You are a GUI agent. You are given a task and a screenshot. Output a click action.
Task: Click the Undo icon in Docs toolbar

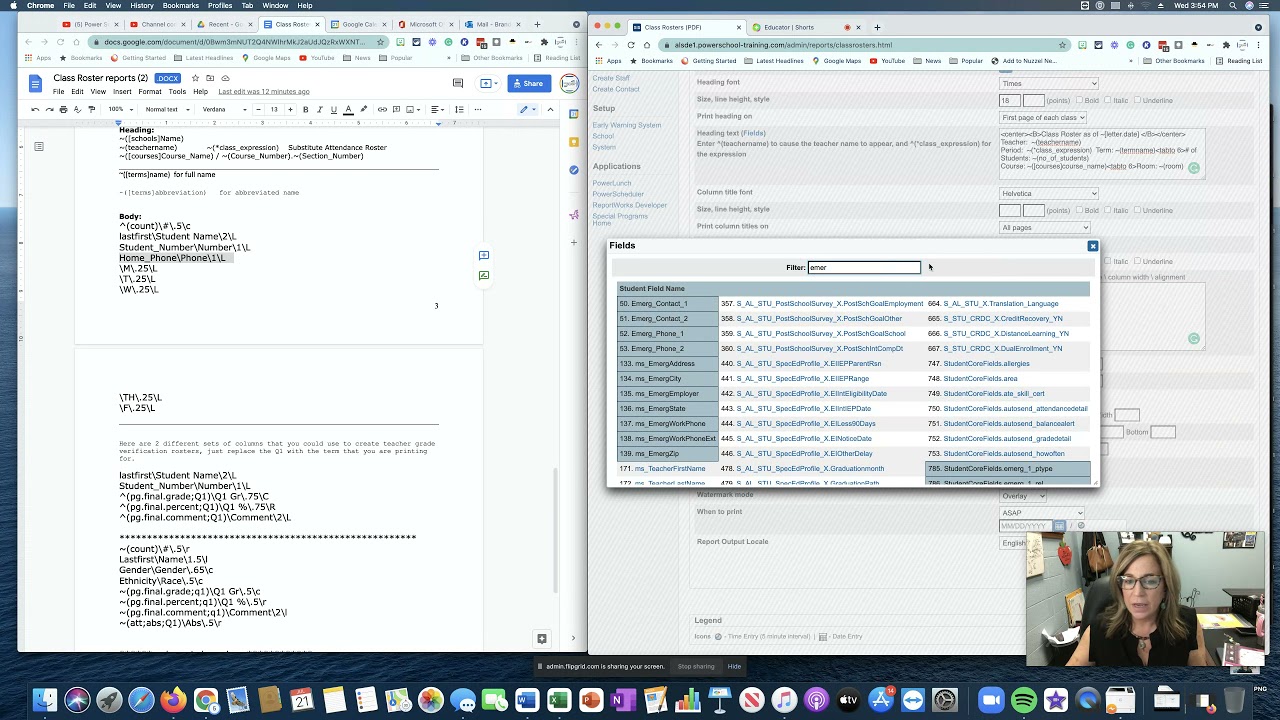[x=35, y=109]
